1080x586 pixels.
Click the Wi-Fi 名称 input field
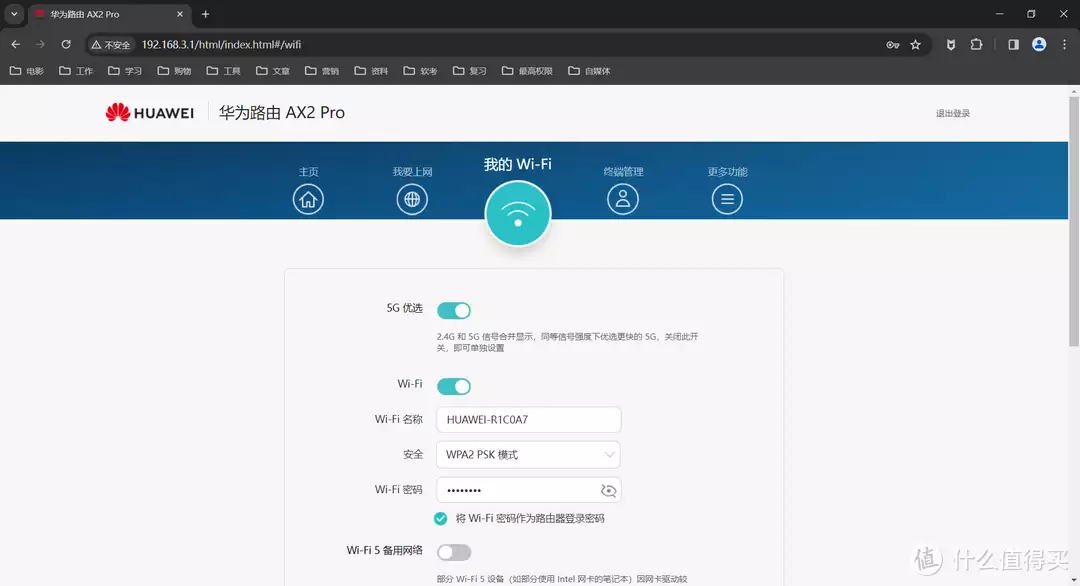[x=528, y=420]
